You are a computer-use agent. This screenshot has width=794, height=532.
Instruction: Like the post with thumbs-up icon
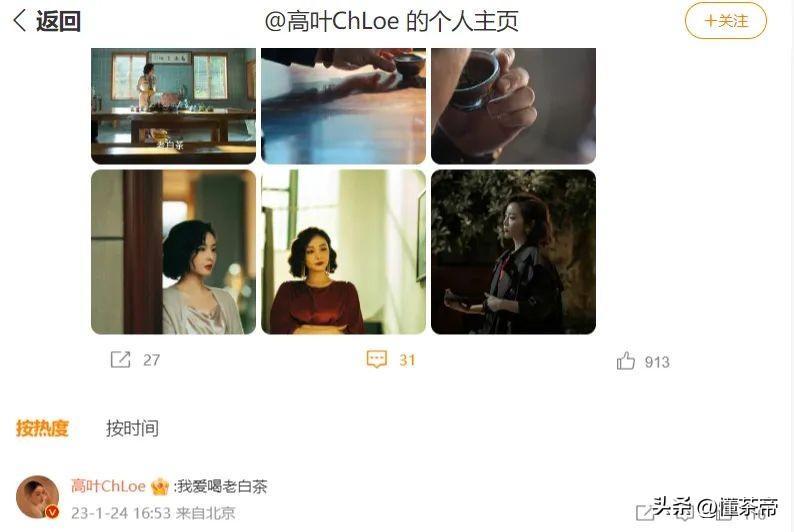click(x=626, y=361)
